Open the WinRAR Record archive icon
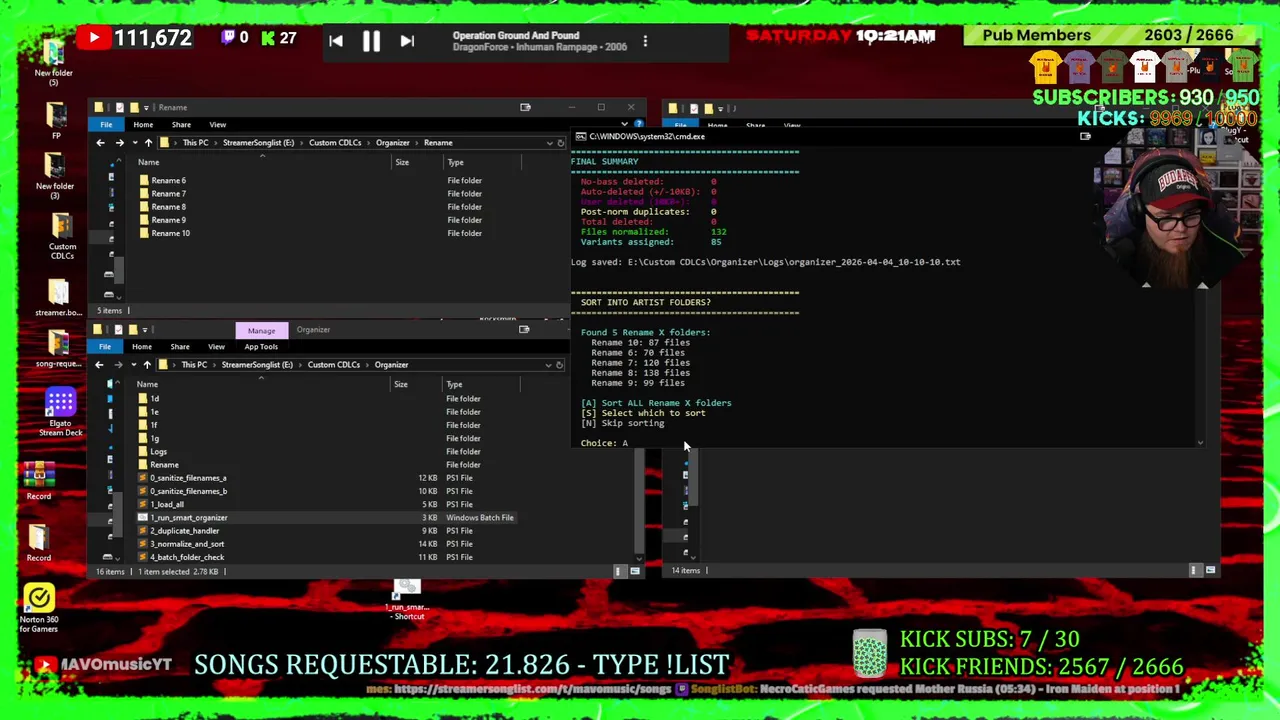The image size is (1280, 720). pyautogui.click(x=39, y=480)
